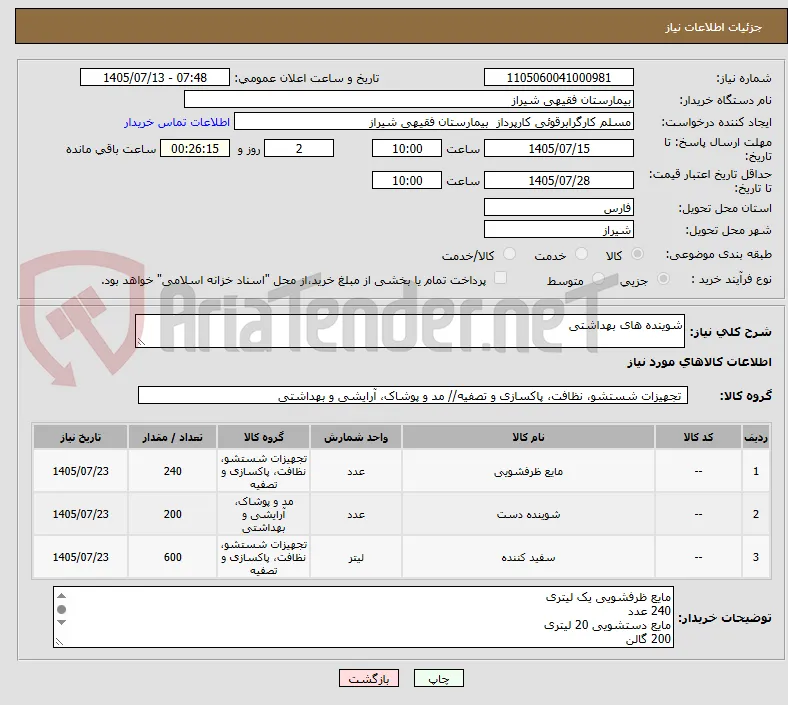This screenshot has height=705, width=788.
Task: Click the response deadline date 1405/07/15
Action: [558, 148]
